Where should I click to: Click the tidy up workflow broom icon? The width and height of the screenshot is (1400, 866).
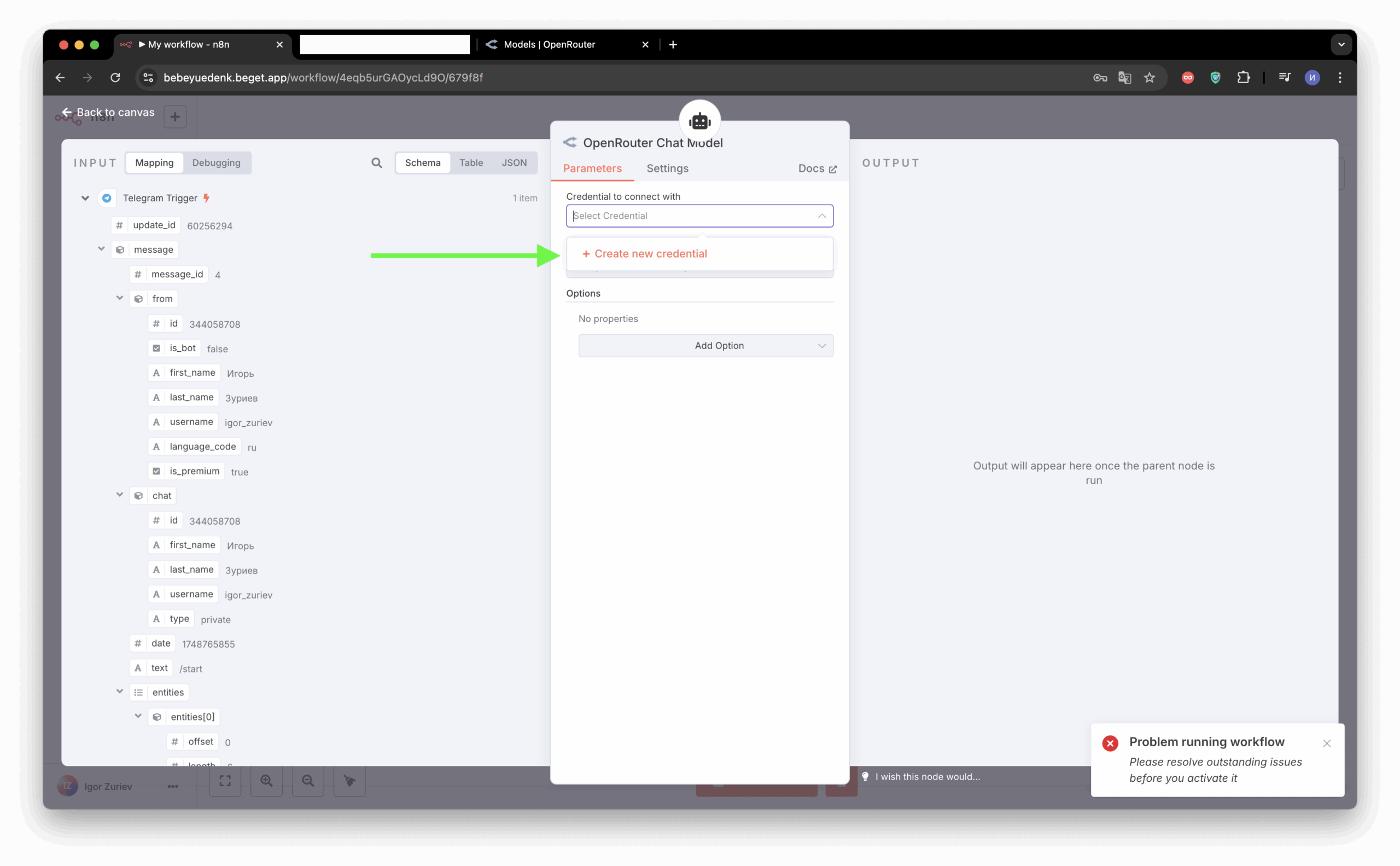[349, 781]
